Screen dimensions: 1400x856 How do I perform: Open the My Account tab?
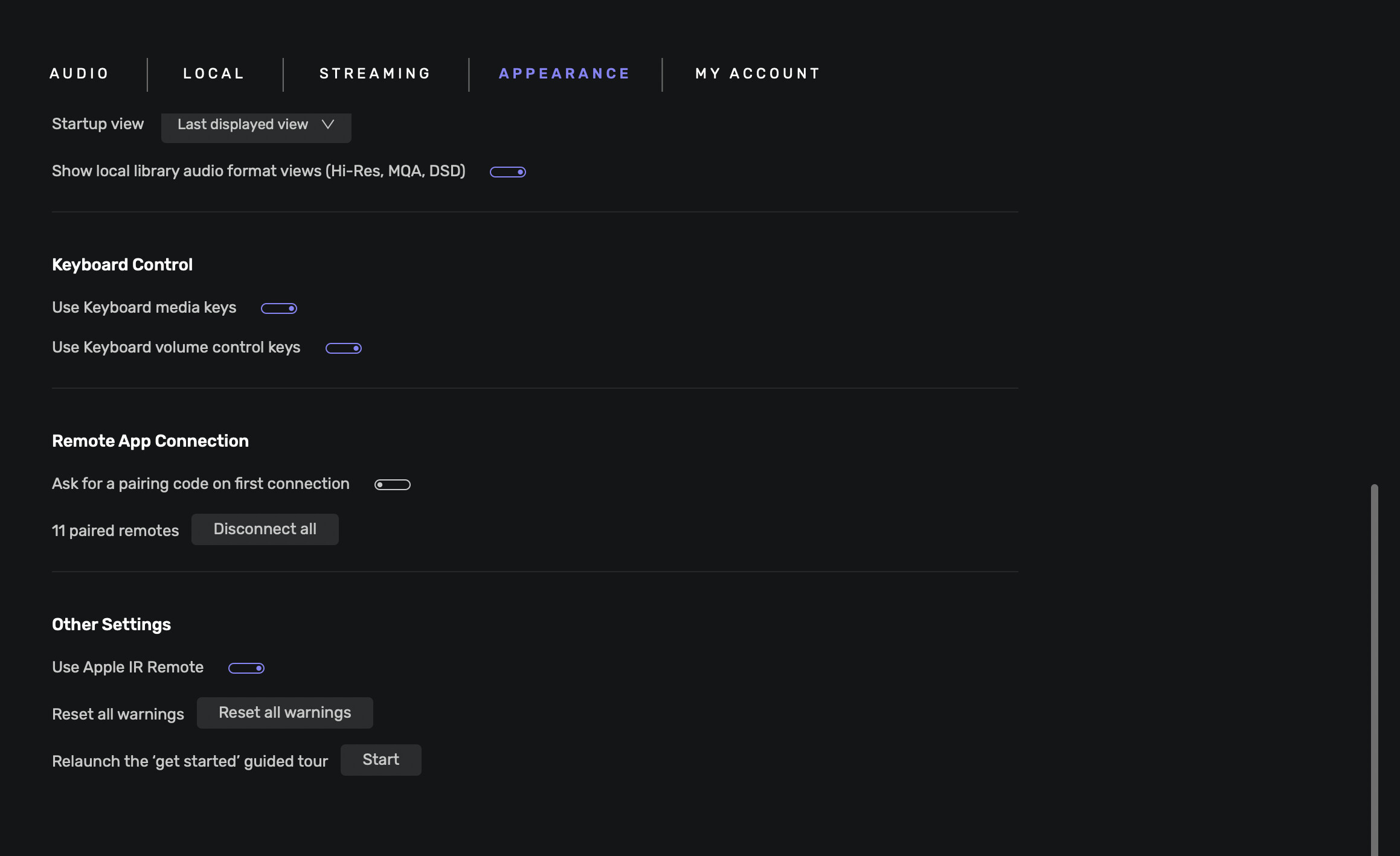tap(758, 74)
